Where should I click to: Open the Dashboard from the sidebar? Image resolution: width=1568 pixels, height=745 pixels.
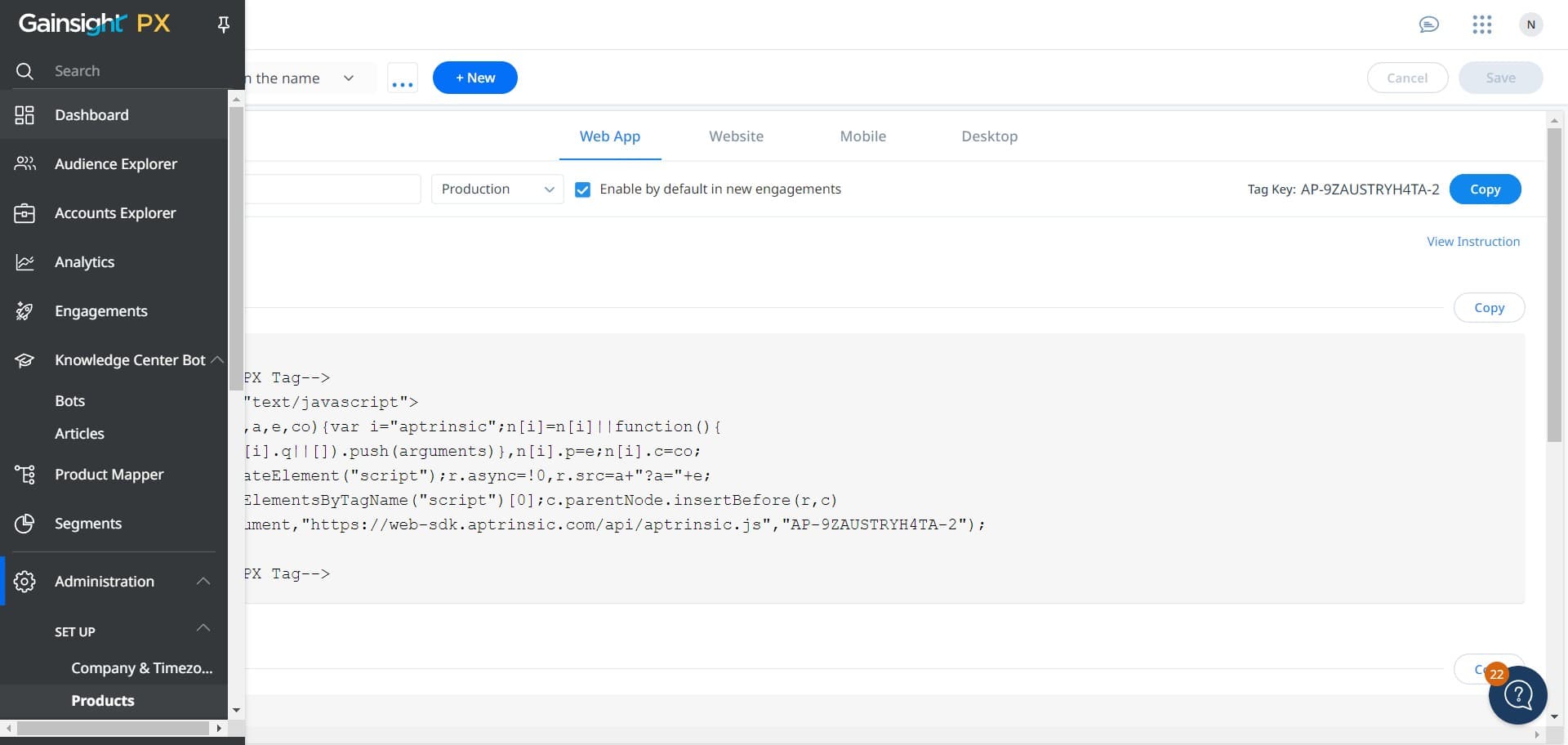click(x=90, y=114)
